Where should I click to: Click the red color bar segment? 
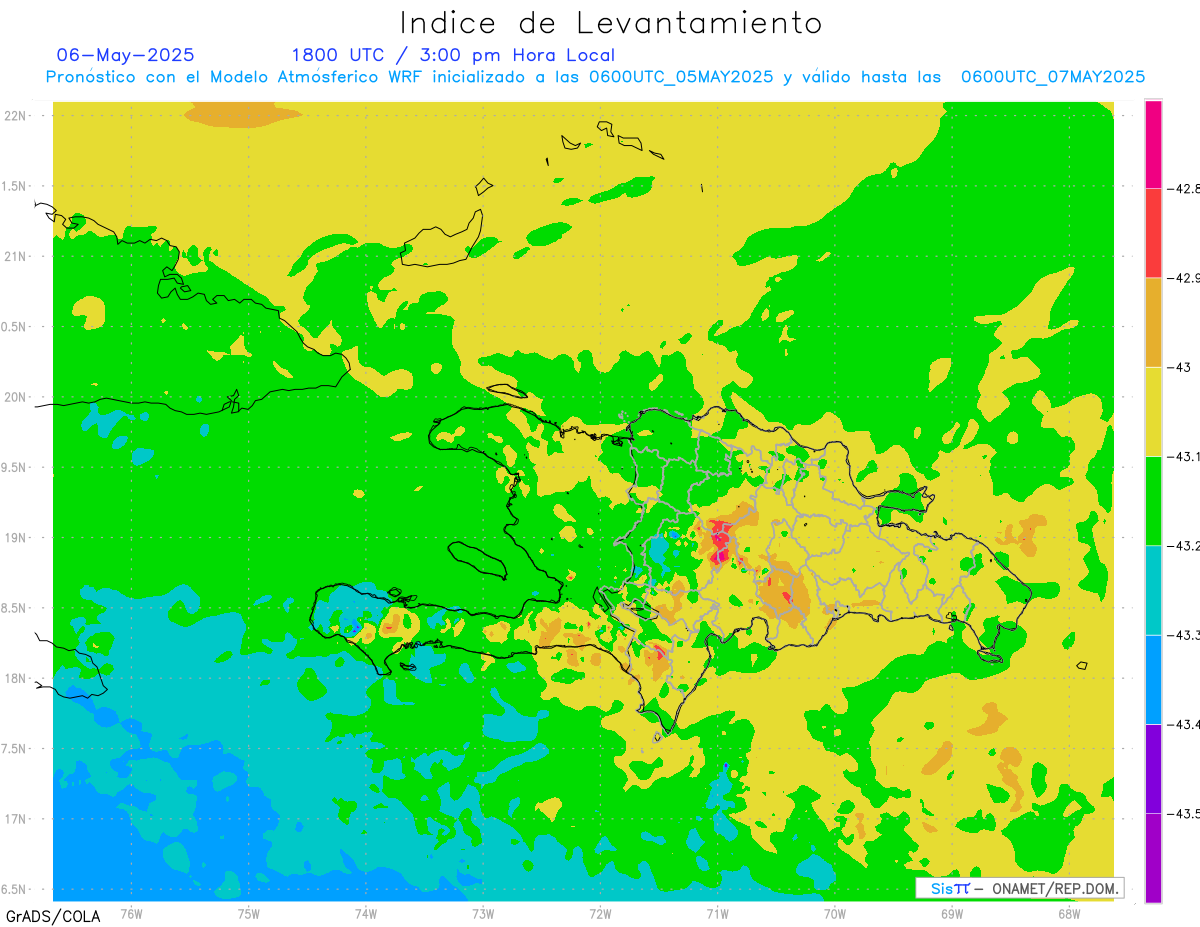pyautogui.click(x=1153, y=233)
